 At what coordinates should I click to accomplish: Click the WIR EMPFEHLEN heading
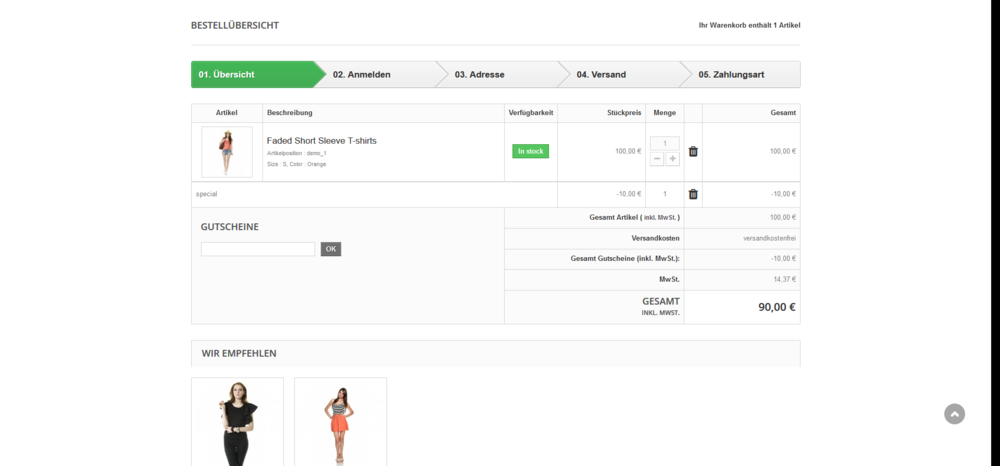pyautogui.click(x=239, y=353)
